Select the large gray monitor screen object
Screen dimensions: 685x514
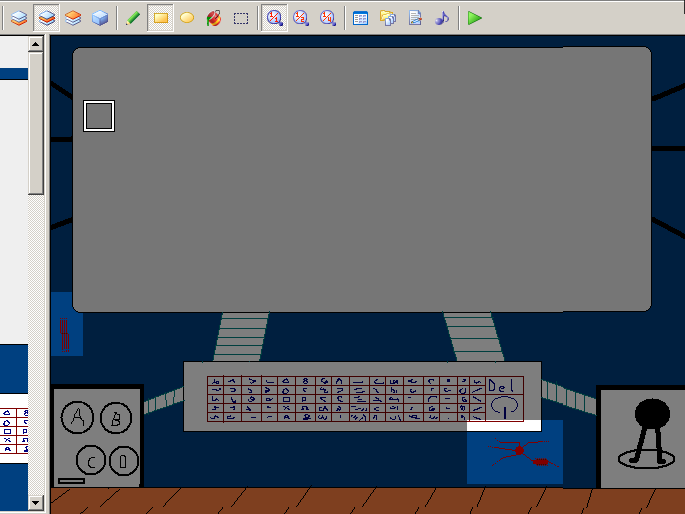(x=362, y=179)
